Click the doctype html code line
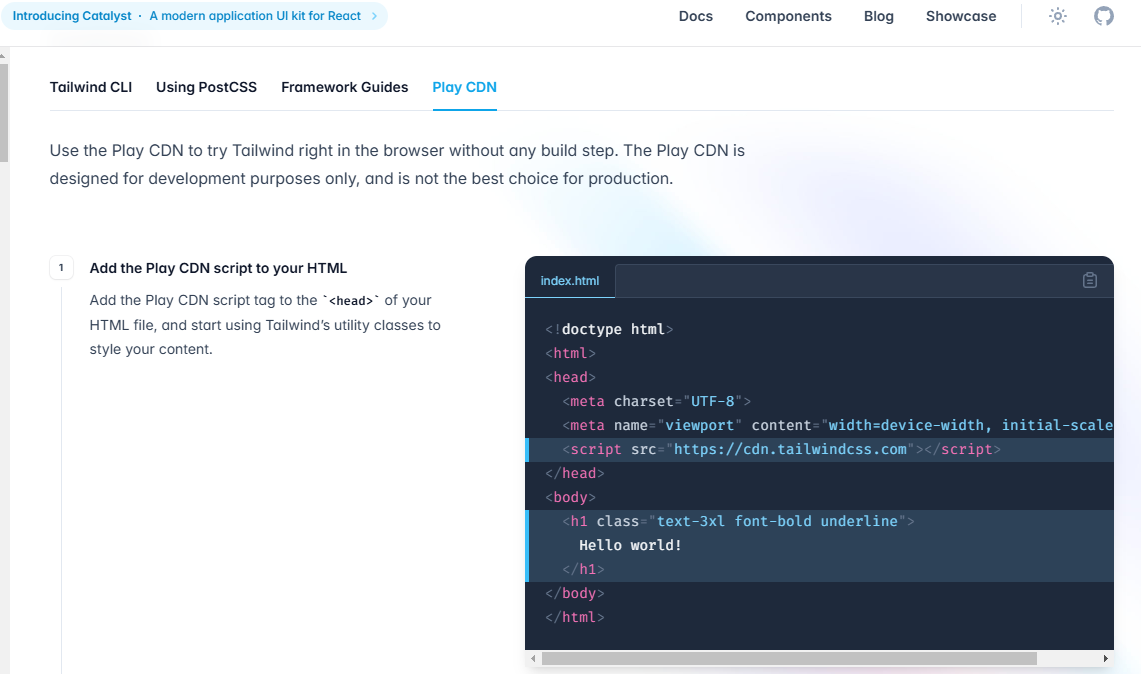Screen dimensions: 1141x674 [609, 329]
